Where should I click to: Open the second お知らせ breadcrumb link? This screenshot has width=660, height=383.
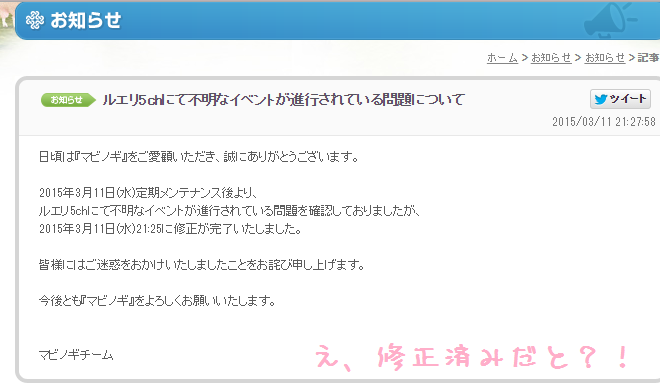605,58
